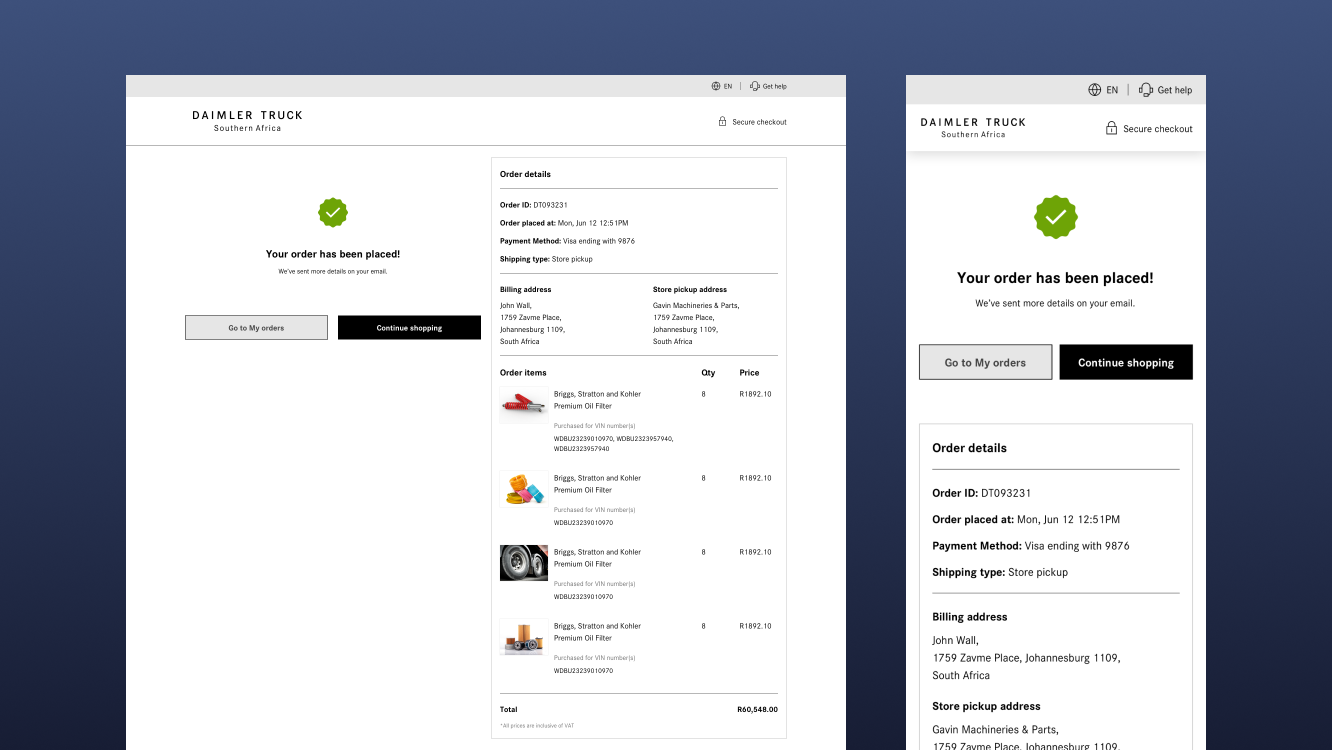The width and height of the screenshot is (1332, 750).
Task: Click Go to My orders button in desktop view
Action: 256,327
